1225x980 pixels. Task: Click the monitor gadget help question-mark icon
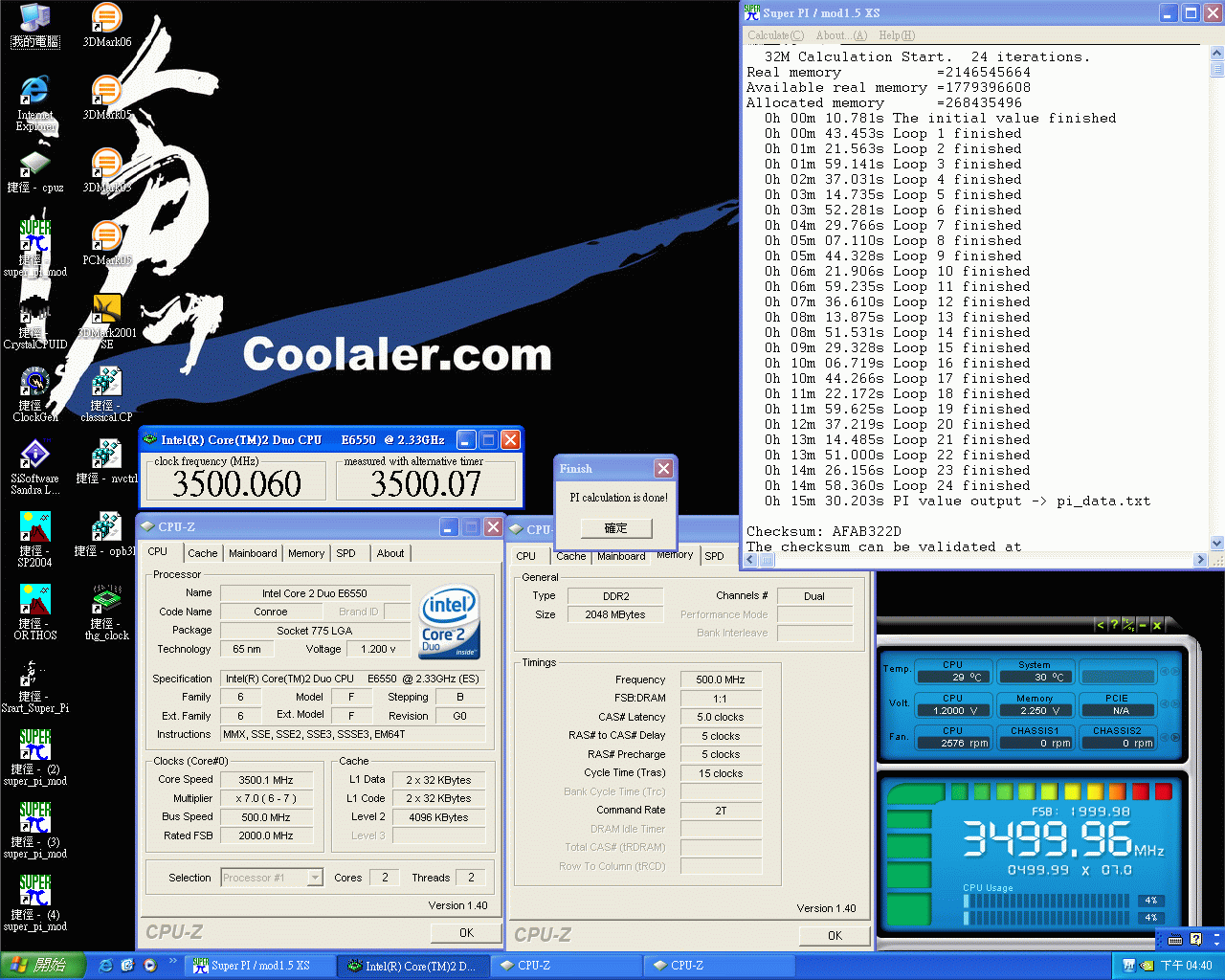tap(1114, 625)
